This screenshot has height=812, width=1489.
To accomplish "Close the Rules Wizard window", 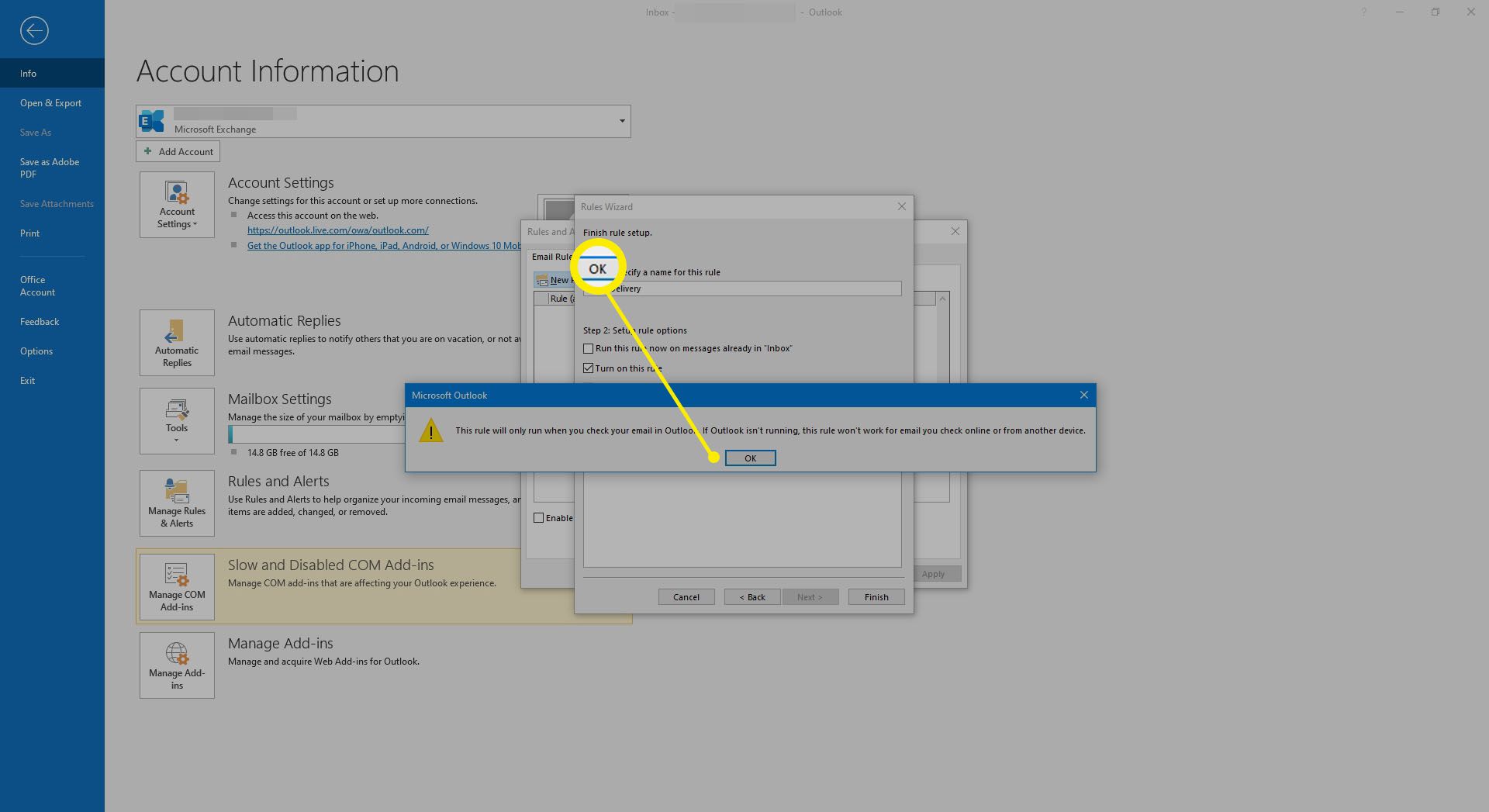I will [x=901, y=206].
